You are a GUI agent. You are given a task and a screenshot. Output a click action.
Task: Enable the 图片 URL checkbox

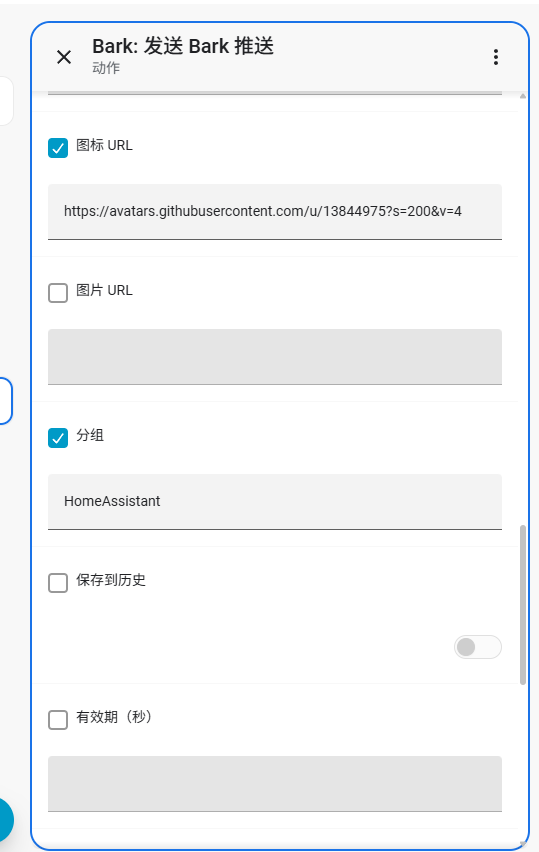58,293
